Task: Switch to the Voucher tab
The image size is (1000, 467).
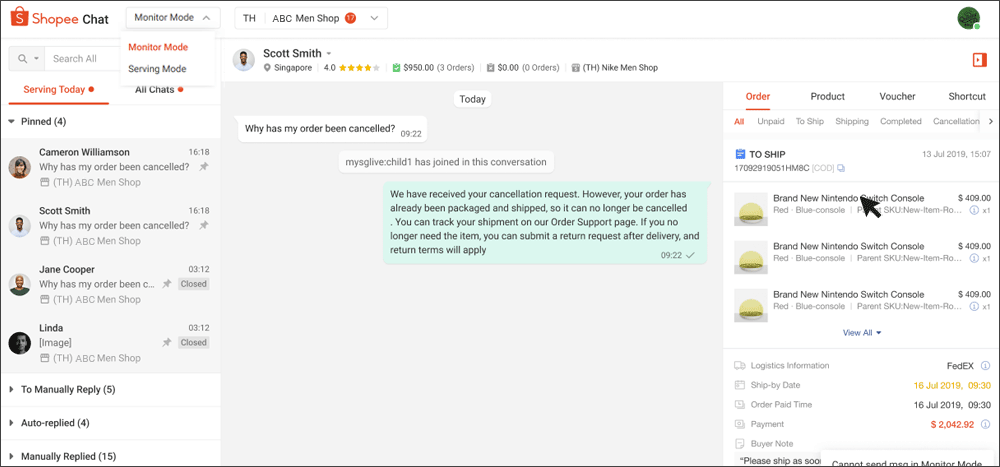Action: [x=897, y=96]
